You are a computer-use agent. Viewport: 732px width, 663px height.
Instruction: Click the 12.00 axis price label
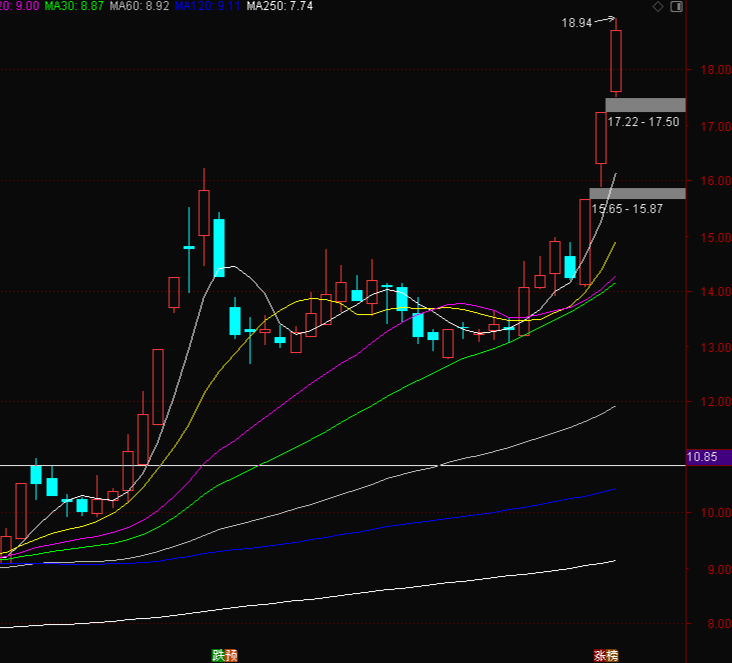[715, 402]
